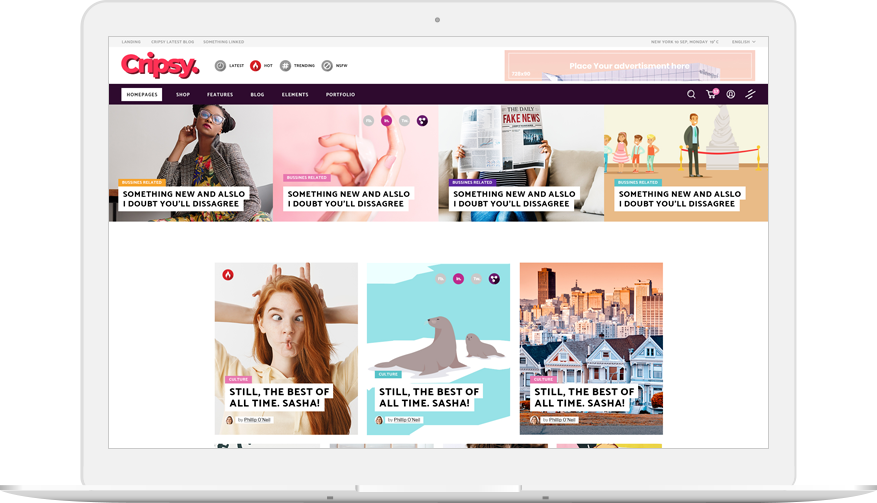The height and width of the screenshot is (503, 877).
Task: Click the Cripsy logo
Action: coord(160,65)
